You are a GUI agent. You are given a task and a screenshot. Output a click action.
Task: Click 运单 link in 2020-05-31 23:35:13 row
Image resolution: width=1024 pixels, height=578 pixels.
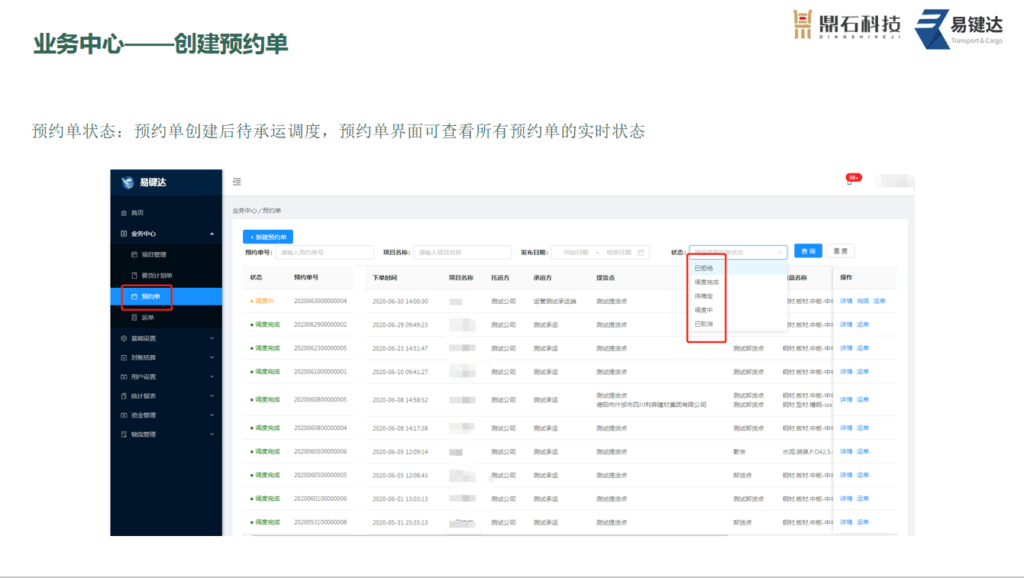click(863, 522)
